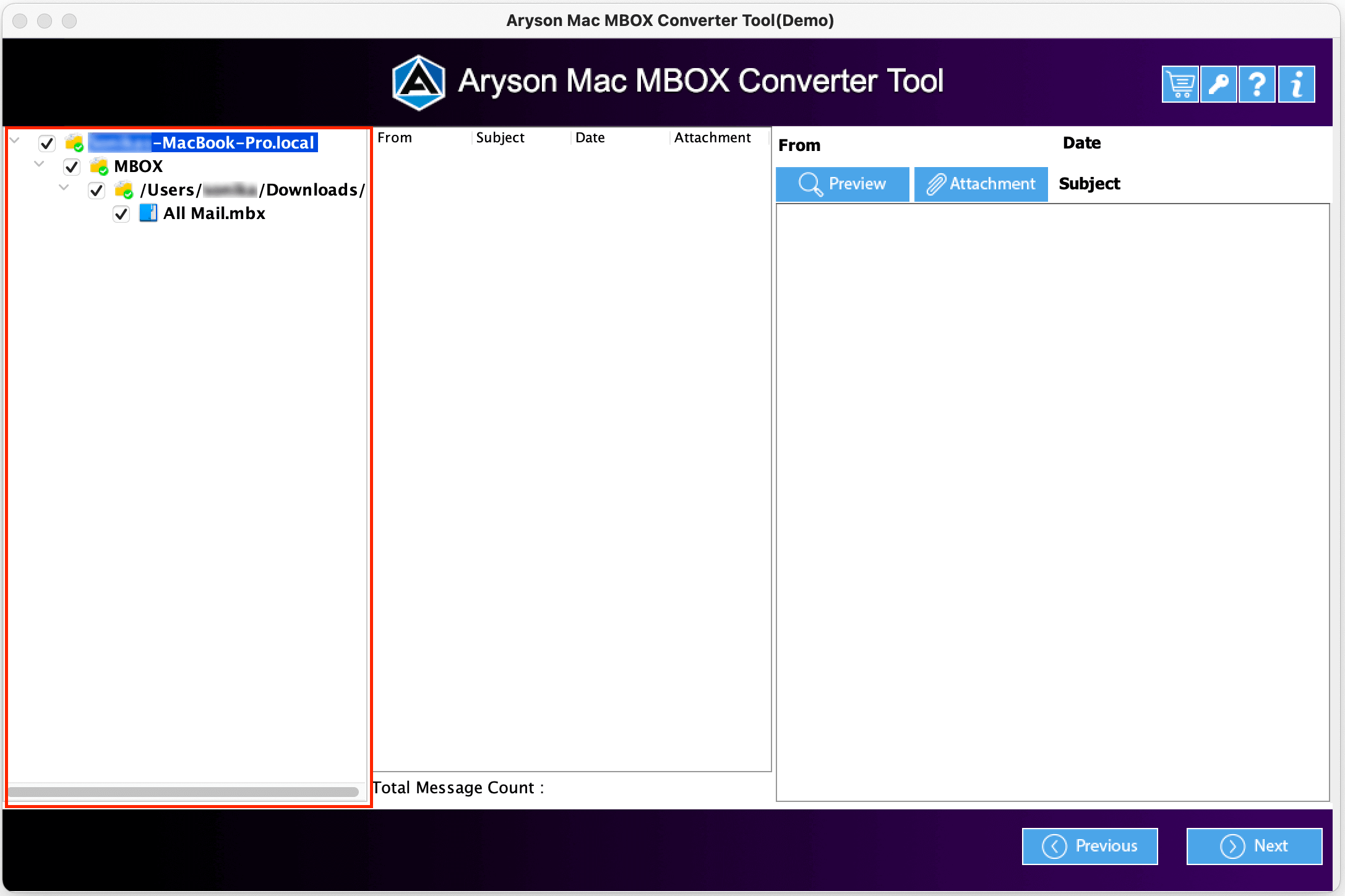Zoom the window with the third button
The image size is (1345, 896).
(69, 21)
